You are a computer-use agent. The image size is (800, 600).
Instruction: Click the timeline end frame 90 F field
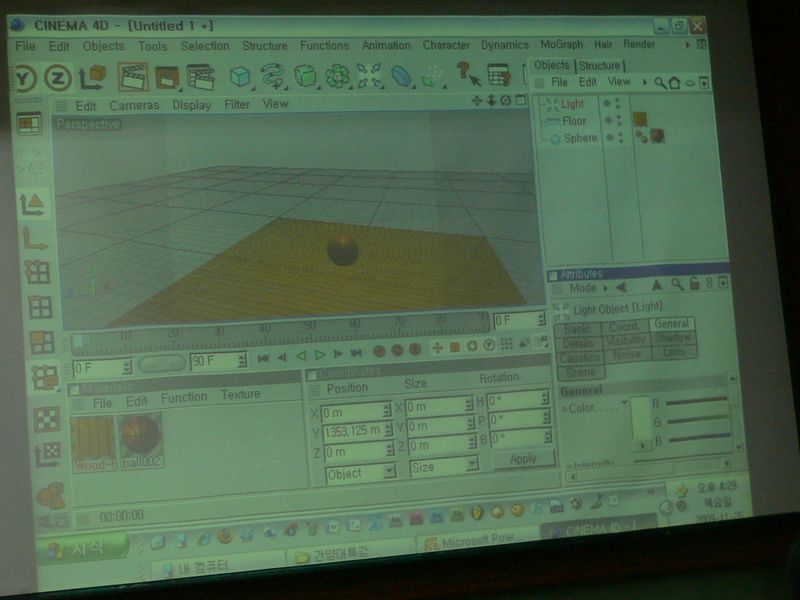(218, 362)
